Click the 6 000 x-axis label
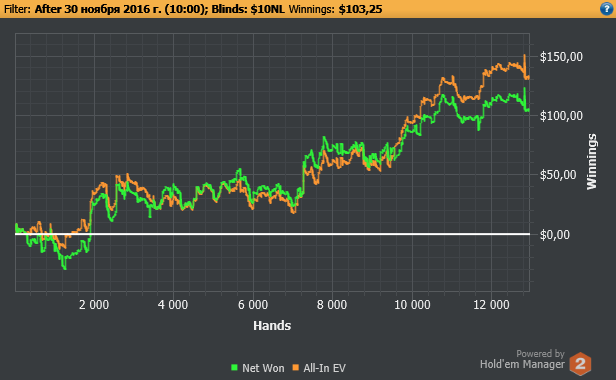Image resolution: width=616 pixels, height=380 pixels. pos(253,305)
